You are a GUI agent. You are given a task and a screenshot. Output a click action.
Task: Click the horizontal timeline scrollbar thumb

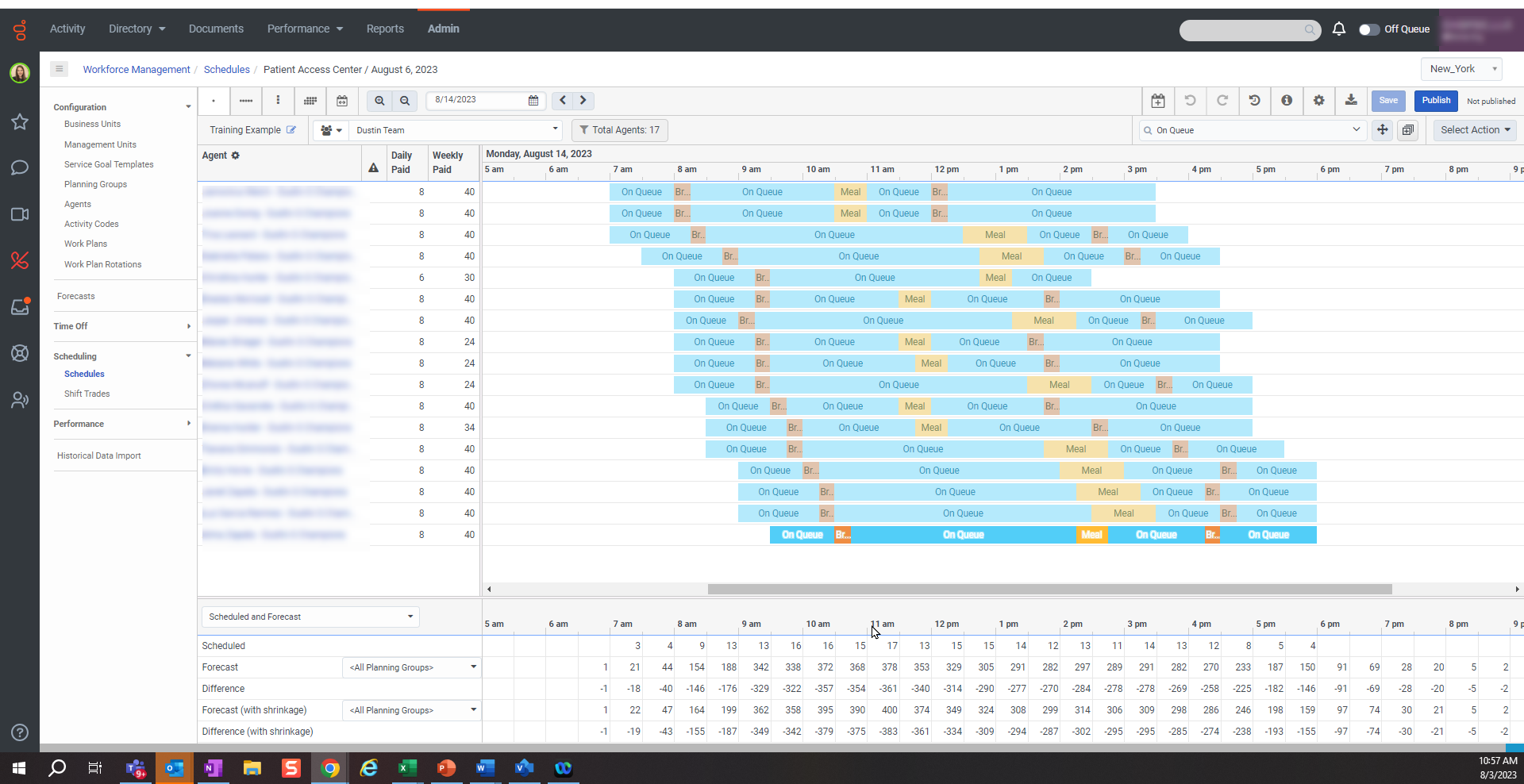tap(1049, 589)
